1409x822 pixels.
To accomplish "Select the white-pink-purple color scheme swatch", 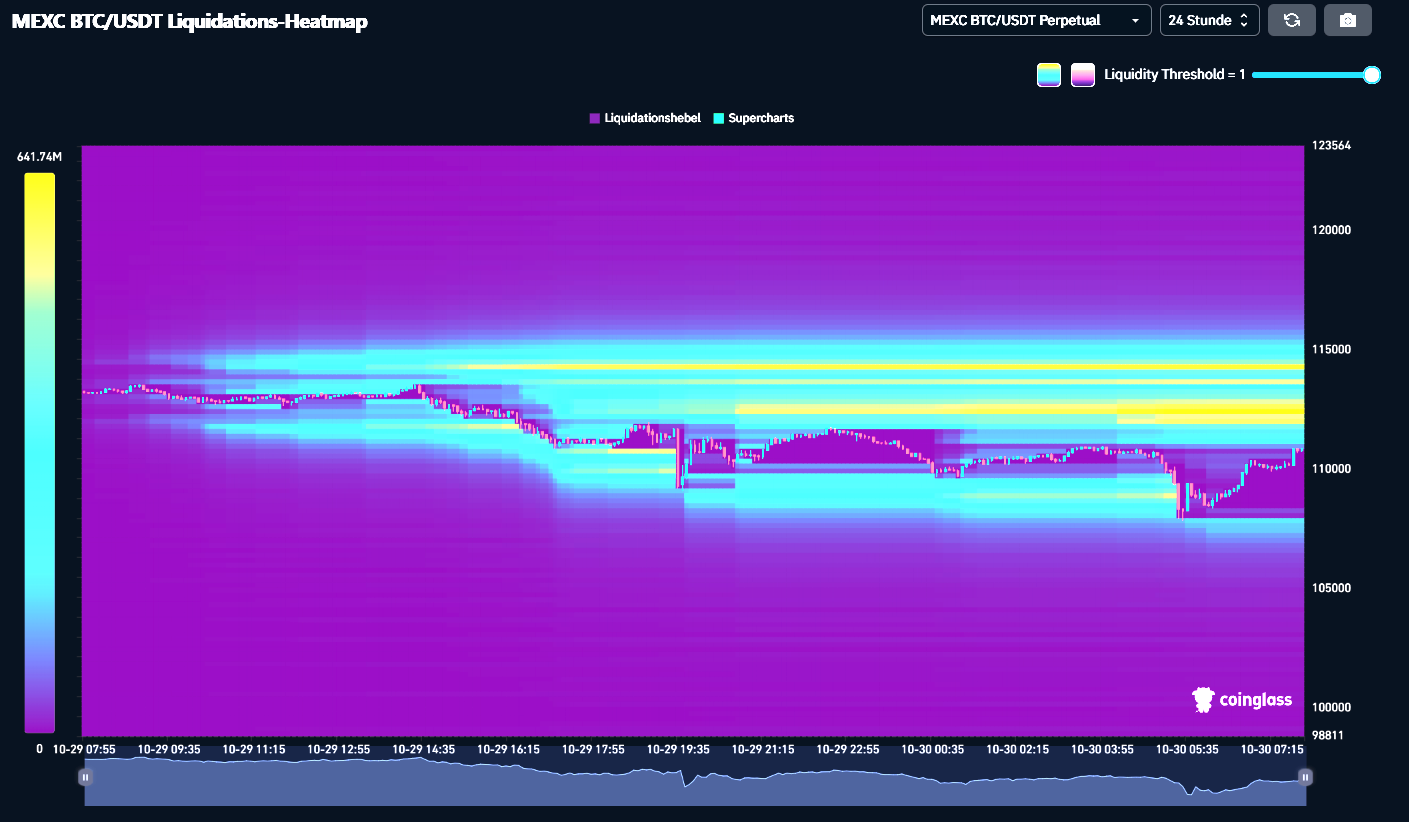I will pos(1082,75).
